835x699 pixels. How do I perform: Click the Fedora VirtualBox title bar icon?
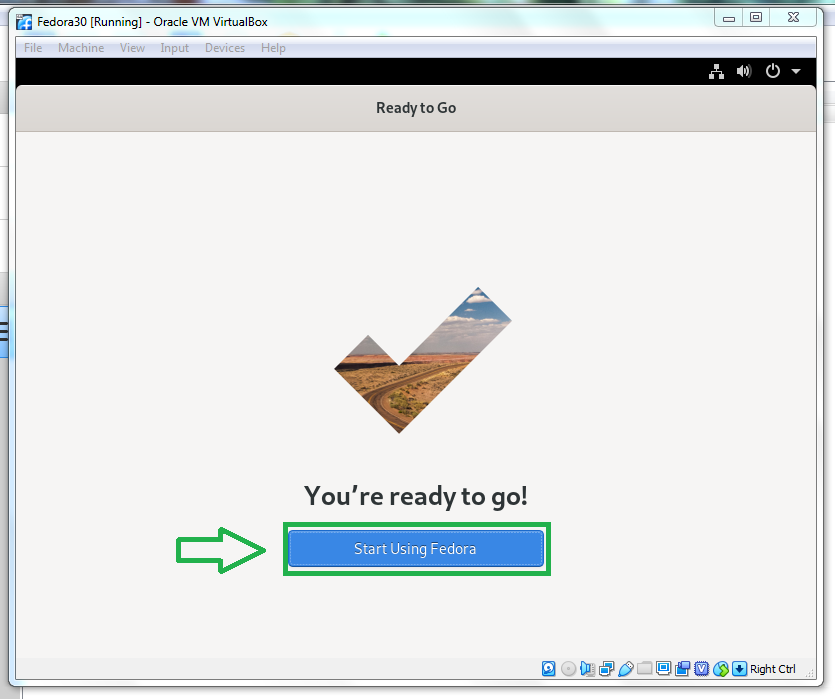(24, 22)
